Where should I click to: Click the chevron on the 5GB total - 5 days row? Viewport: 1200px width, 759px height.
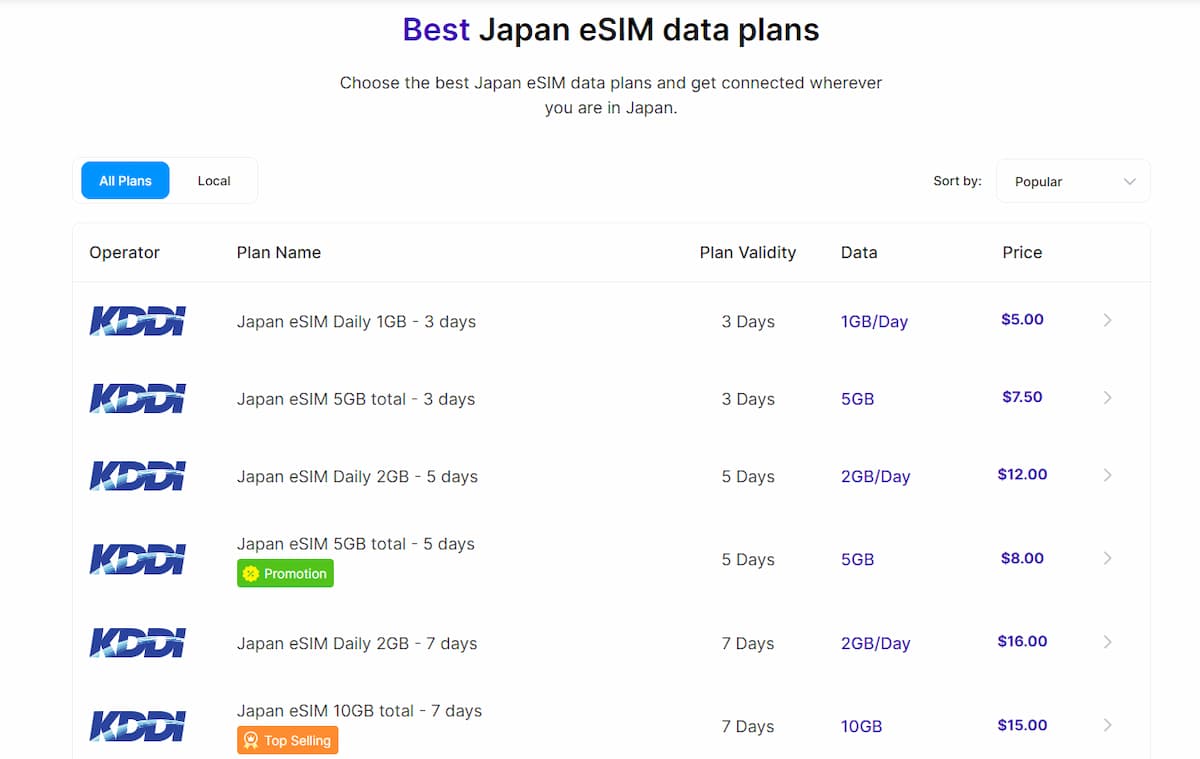(1107, 558)
